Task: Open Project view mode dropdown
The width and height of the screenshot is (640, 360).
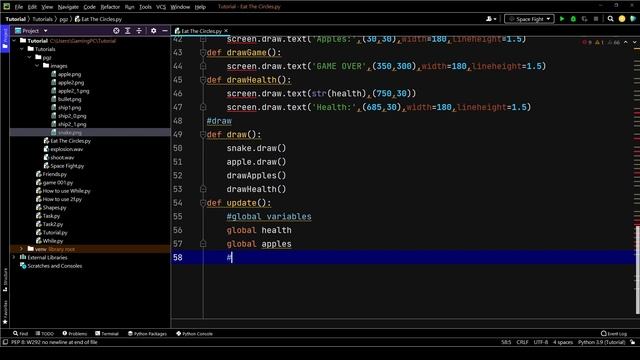Action: tap(31, 31)
